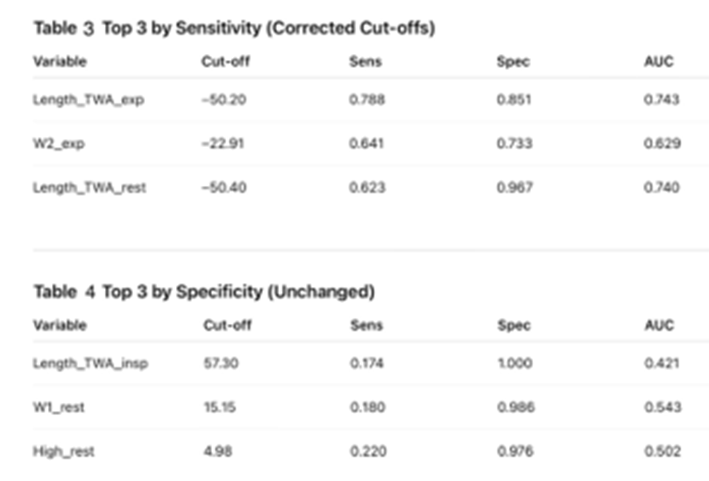Image resolution: width=709 pixels, height=481 pixels.
Task: Select the High_rest row label
Action: pos(64,451)
